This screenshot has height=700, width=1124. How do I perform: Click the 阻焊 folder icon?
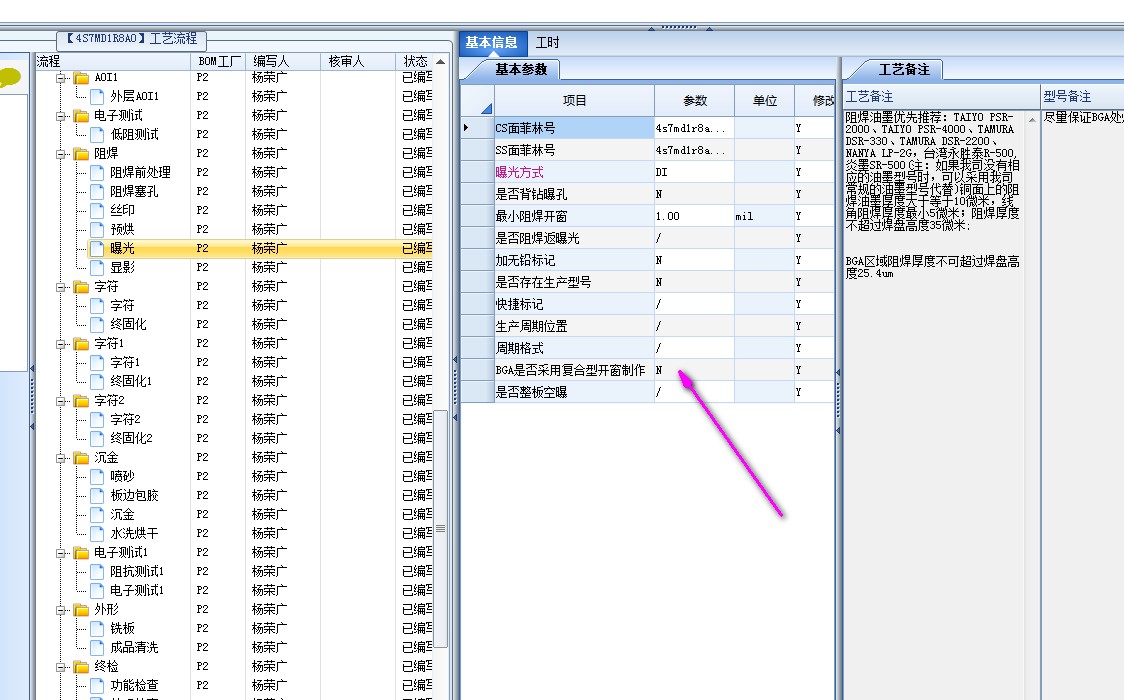tap(82, 153)
